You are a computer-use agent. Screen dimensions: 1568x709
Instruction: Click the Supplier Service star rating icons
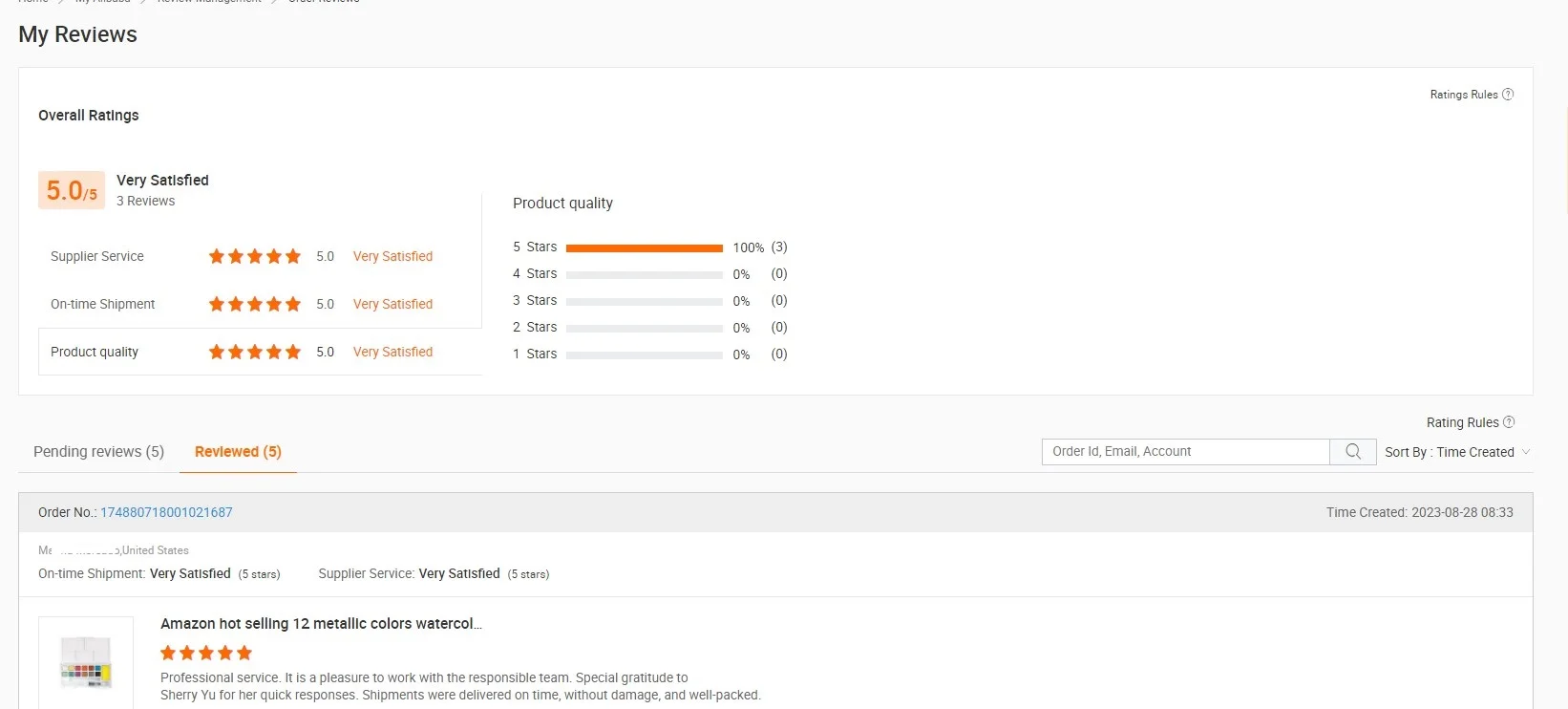[x=255, y=256]
